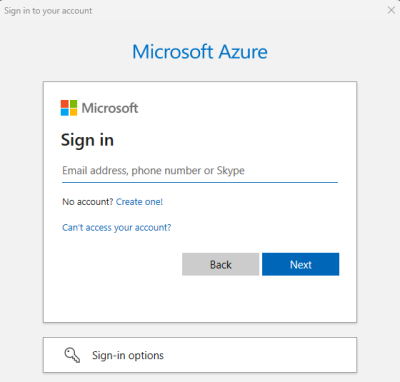400x382 pixels.
Task: Click the red square of Microsoft logo
Action: pyautogui.click(x=65, y=104)
